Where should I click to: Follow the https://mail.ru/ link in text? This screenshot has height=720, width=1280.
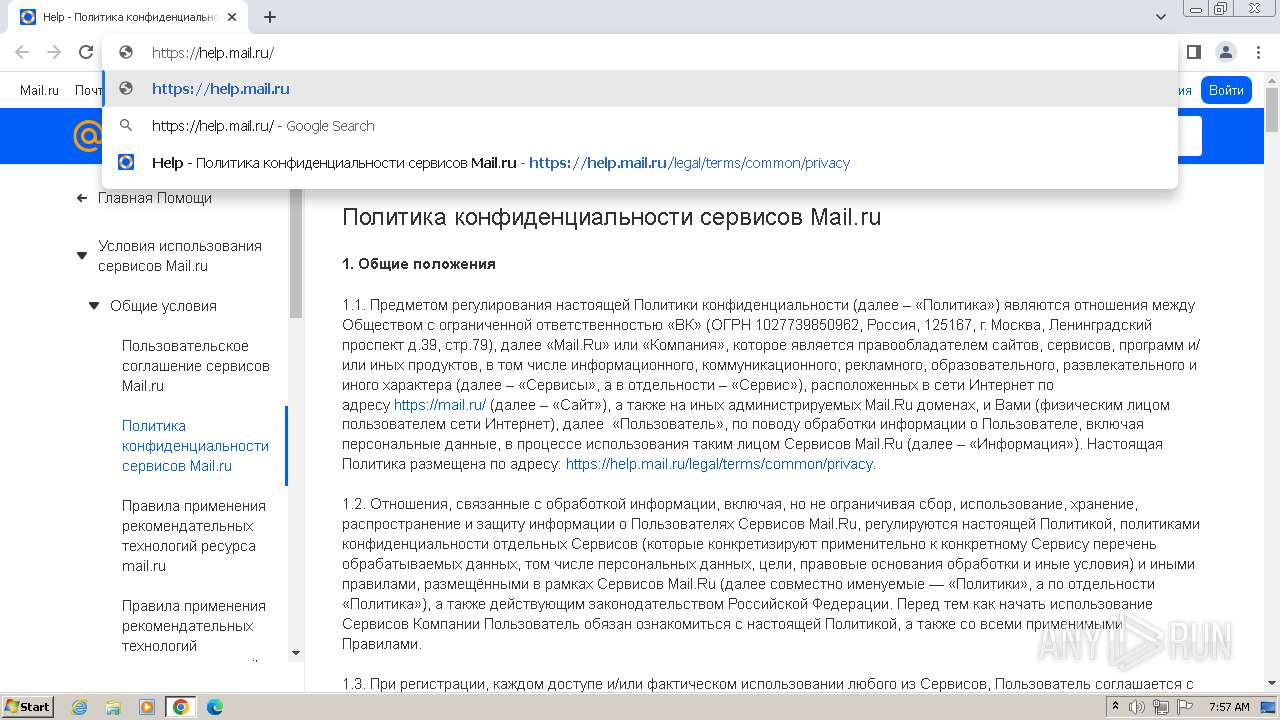point(440,405)
